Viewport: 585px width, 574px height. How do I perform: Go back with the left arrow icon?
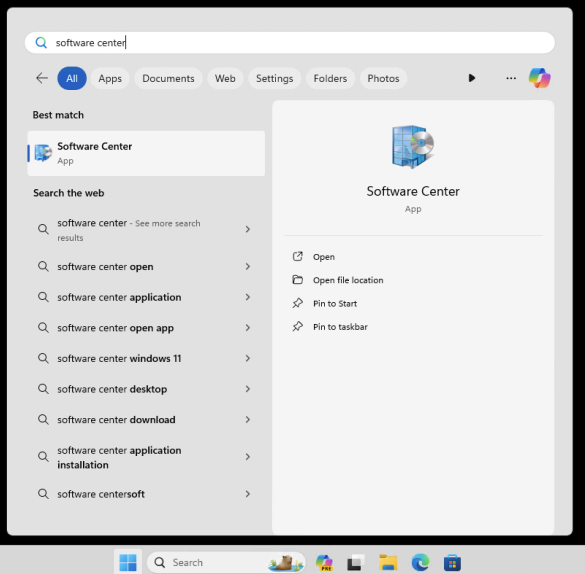pos(42,78)
